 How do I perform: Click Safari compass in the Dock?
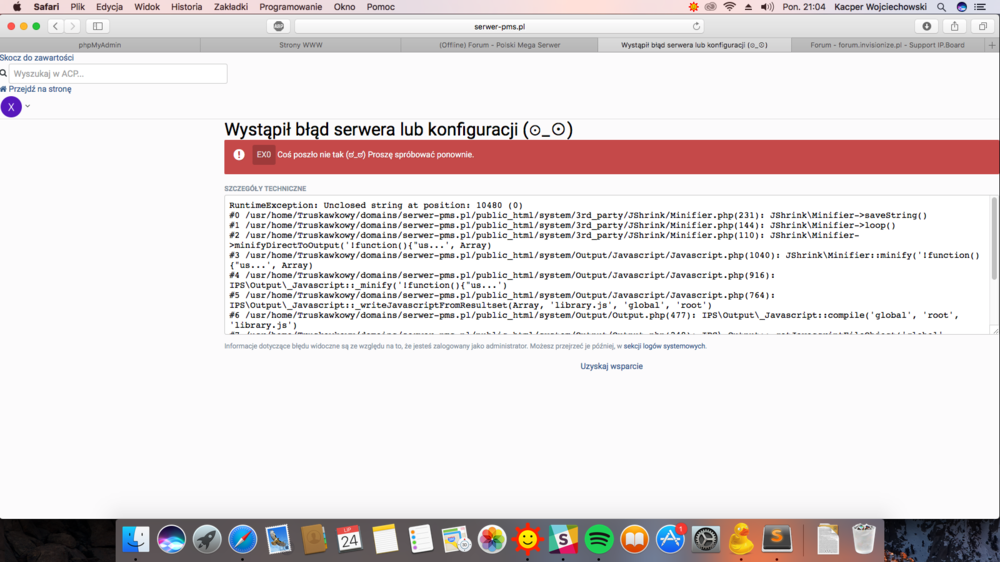(x=243, y=539)
